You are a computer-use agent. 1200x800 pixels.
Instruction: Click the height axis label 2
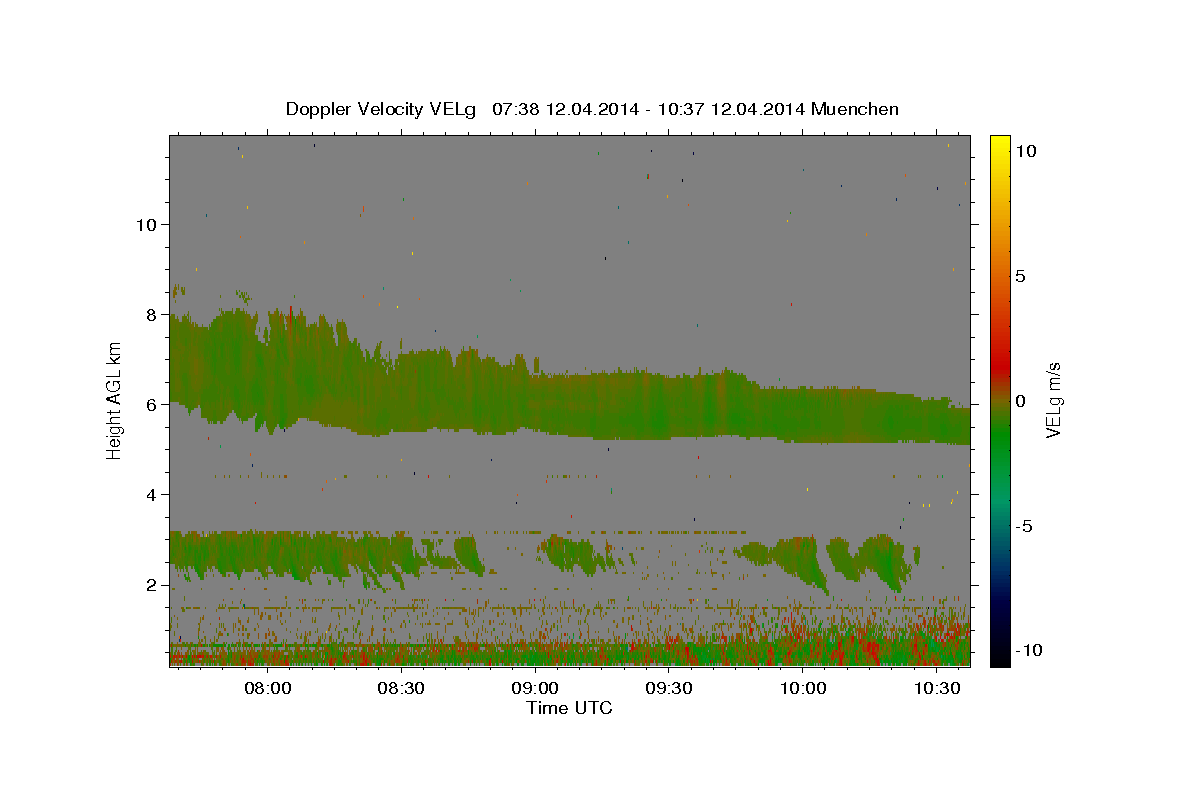point(152,584)
